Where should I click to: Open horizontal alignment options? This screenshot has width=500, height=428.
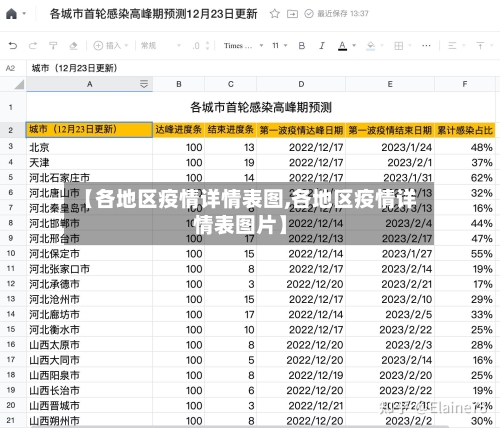[x=452, y=46]
